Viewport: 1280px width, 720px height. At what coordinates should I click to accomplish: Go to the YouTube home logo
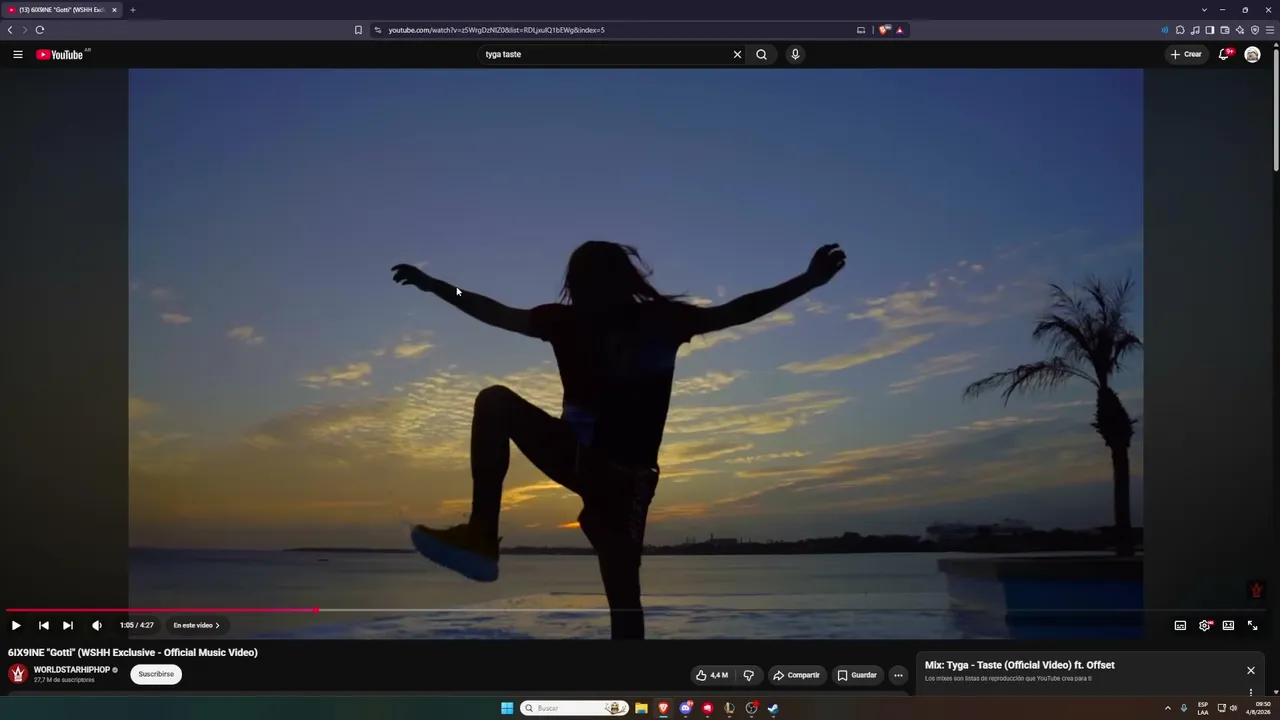60,54
